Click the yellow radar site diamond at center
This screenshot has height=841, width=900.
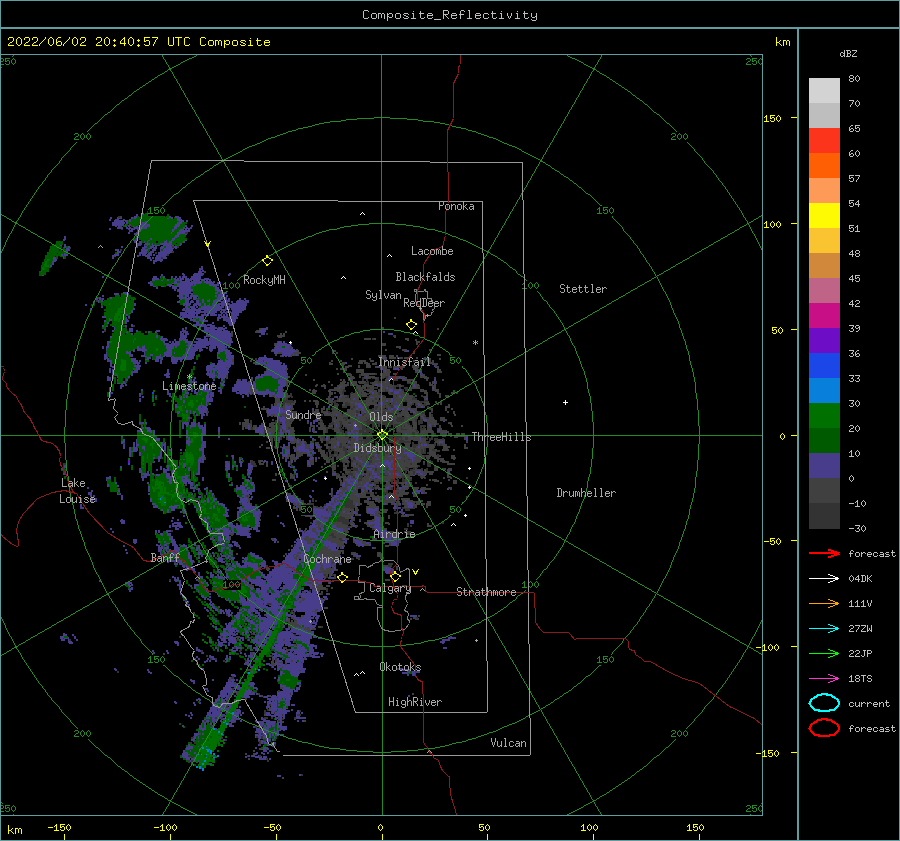coord(382,435)
